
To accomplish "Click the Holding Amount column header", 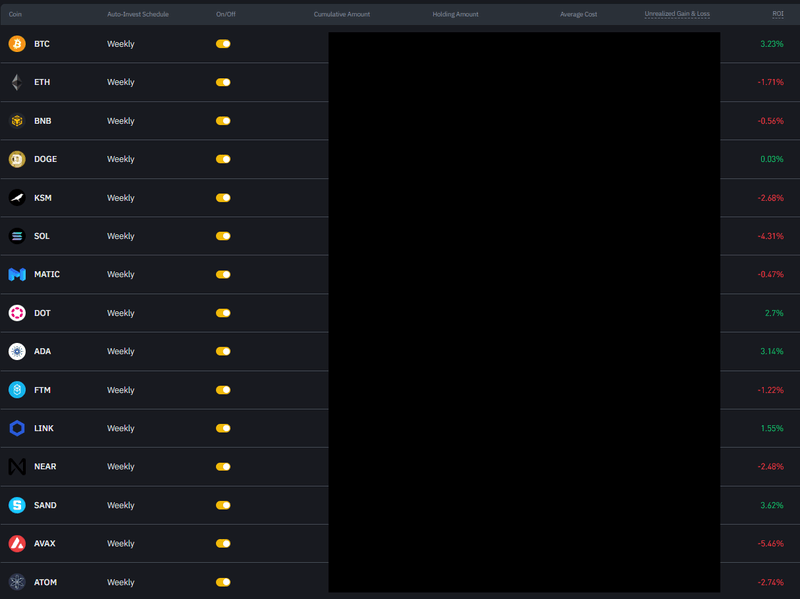I will 456,14.
